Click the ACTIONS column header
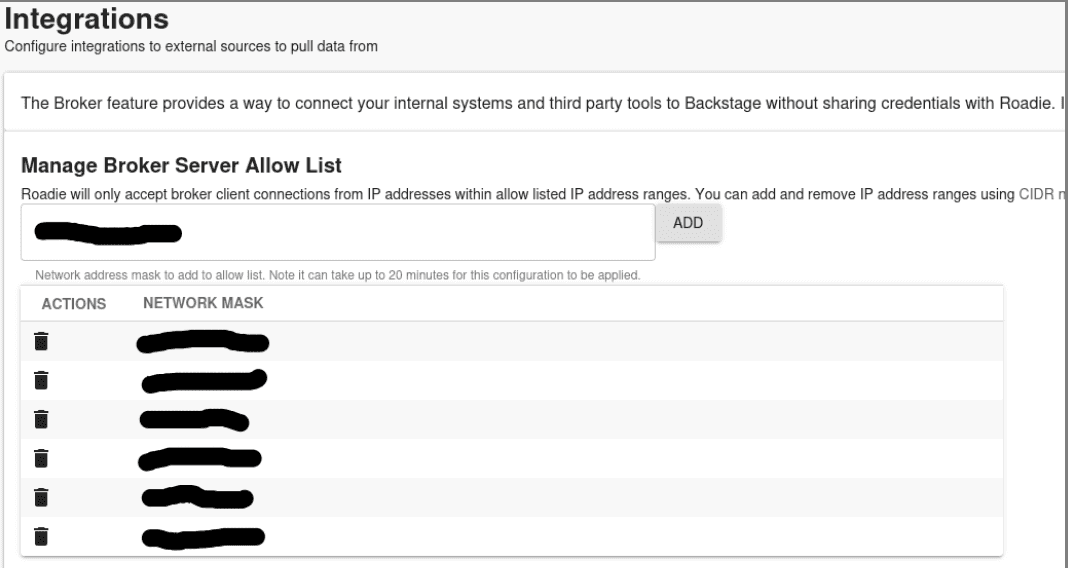This screenshot has width=1068, height=568. click(x=74, y=304)
